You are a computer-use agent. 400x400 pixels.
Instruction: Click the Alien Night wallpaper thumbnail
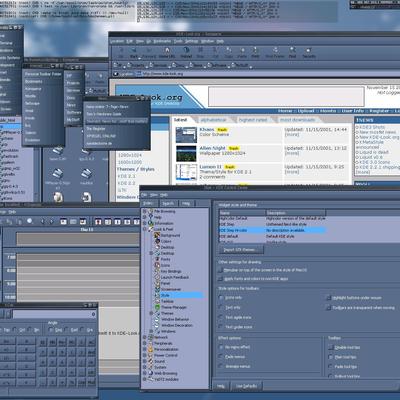(x=186, y=153)
